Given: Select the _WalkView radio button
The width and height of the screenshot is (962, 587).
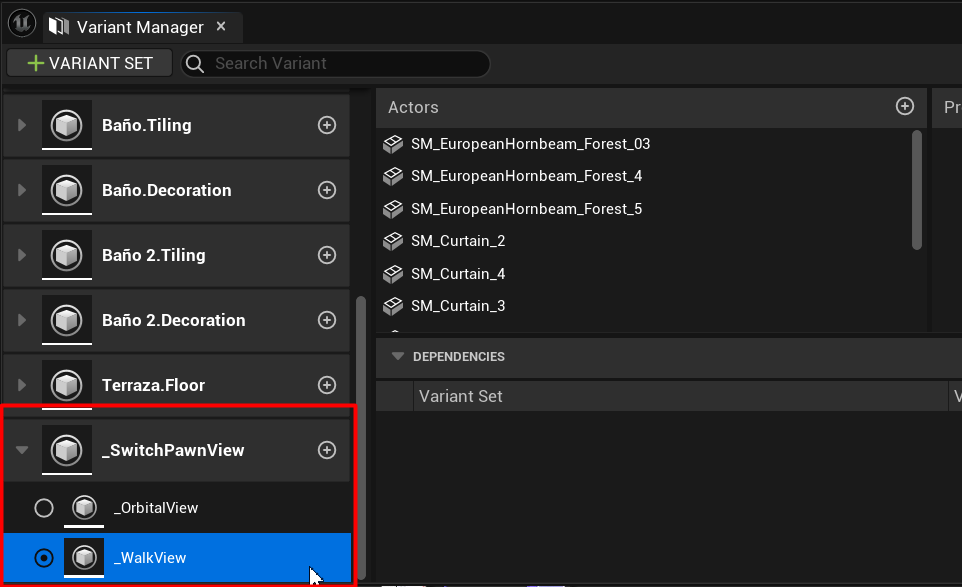Looking at the screenshot, I should [44, 558].
